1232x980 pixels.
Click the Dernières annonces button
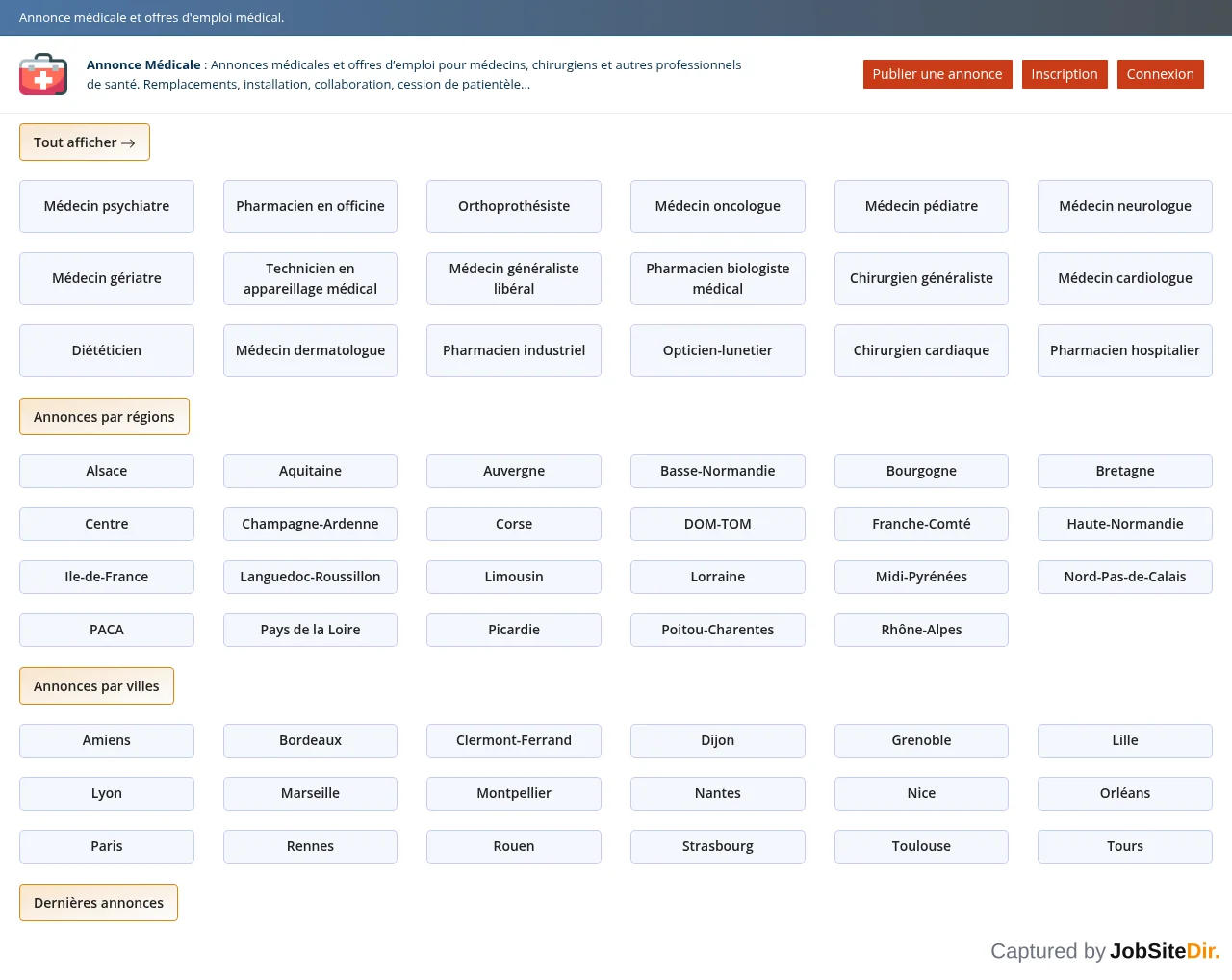[x=98, y=903]
